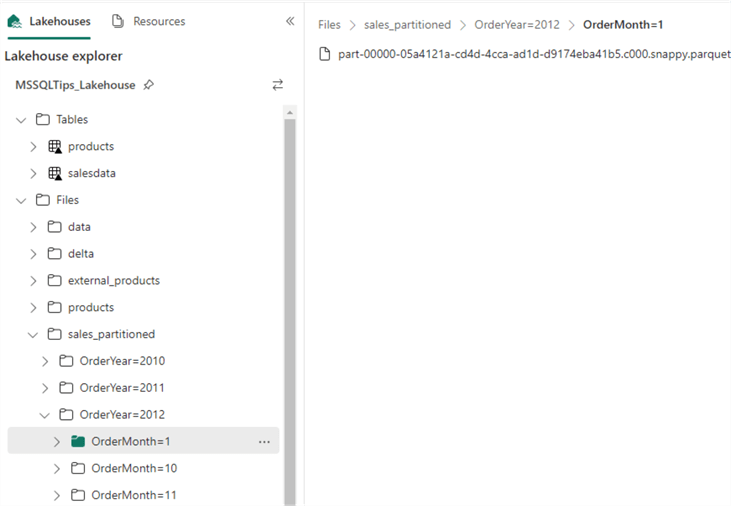731x506 pixels.
Task: Collapse the sales_partitioned folder chevron
Action: coord(33,334)
